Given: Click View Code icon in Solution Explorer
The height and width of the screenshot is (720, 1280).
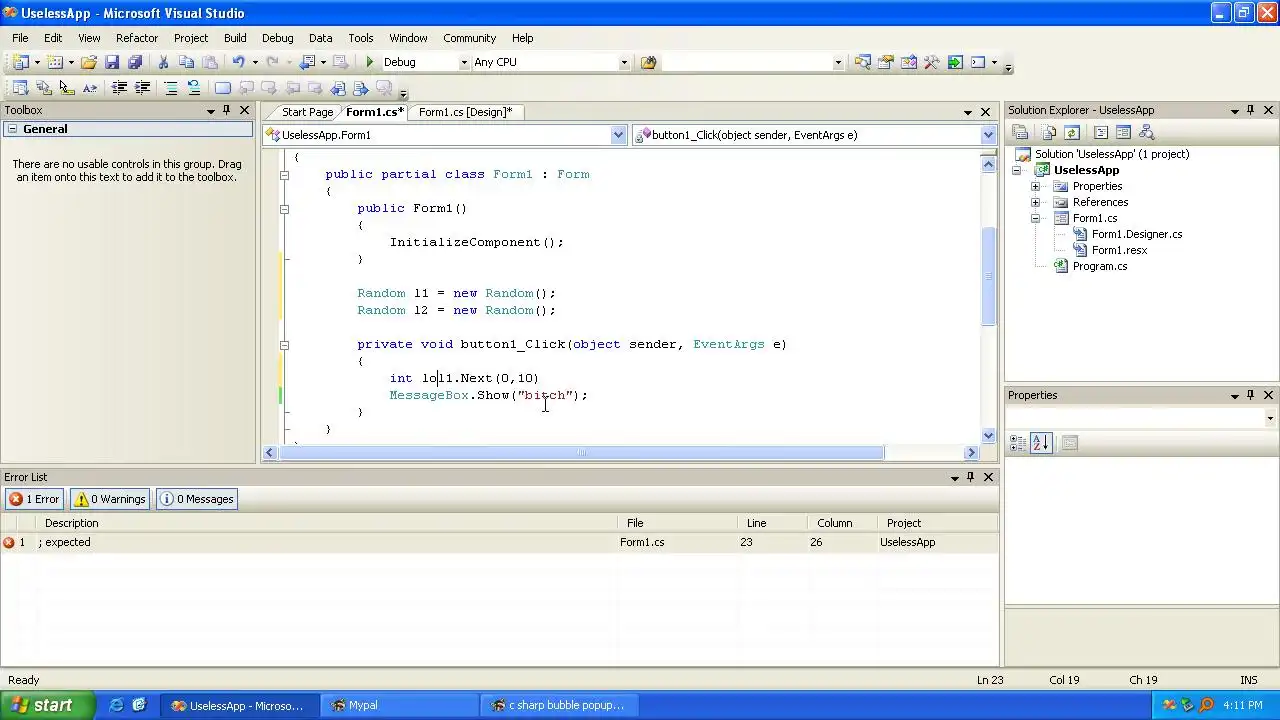Looking at the screenshot, I should click(1100, 132).
